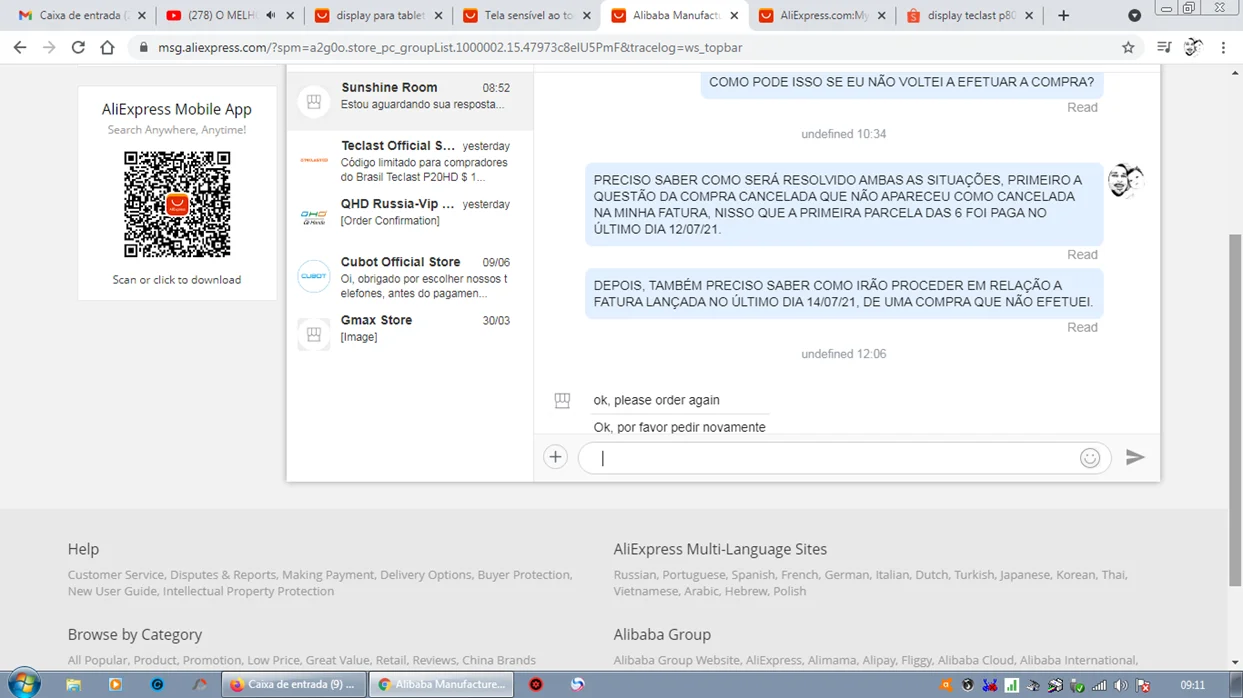The height and width of the screenshot is (698, 1243).
Task: Open the Cubot Official Store conversation
Action: [x=410, y=277]
